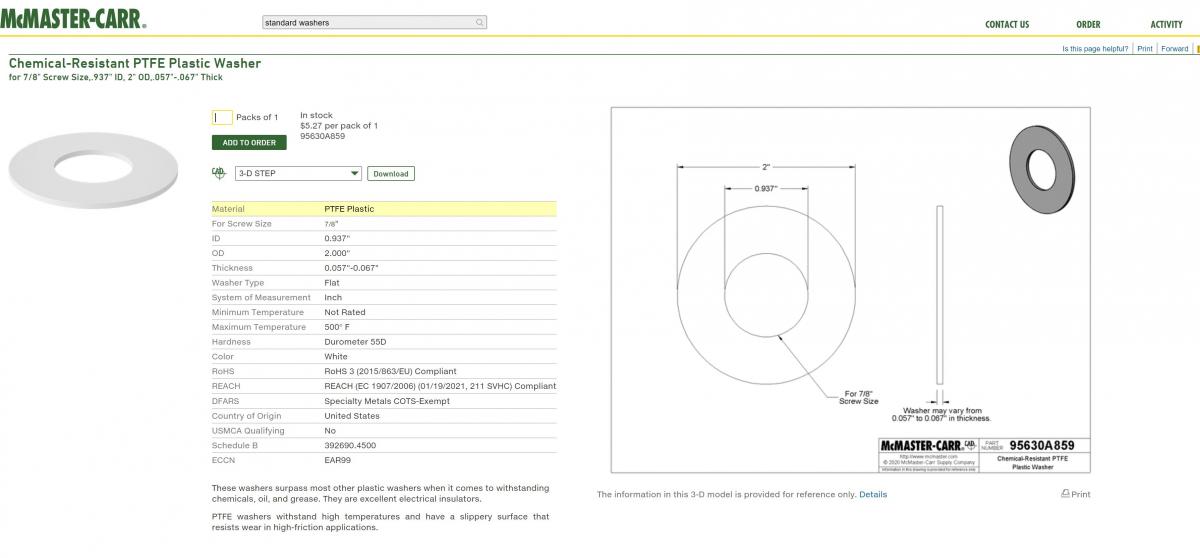Click the 0.937" inner diameter dimension label
The height and width of the screenshot is (558, 1200).
tap(766, 188)
